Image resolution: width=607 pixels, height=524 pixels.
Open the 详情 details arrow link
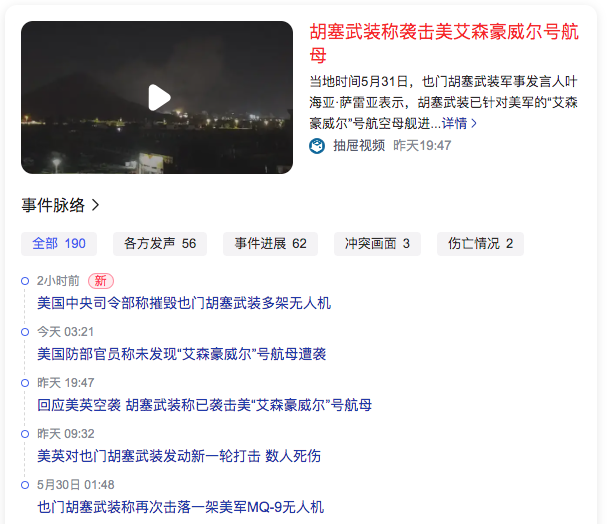click(459, 123)
